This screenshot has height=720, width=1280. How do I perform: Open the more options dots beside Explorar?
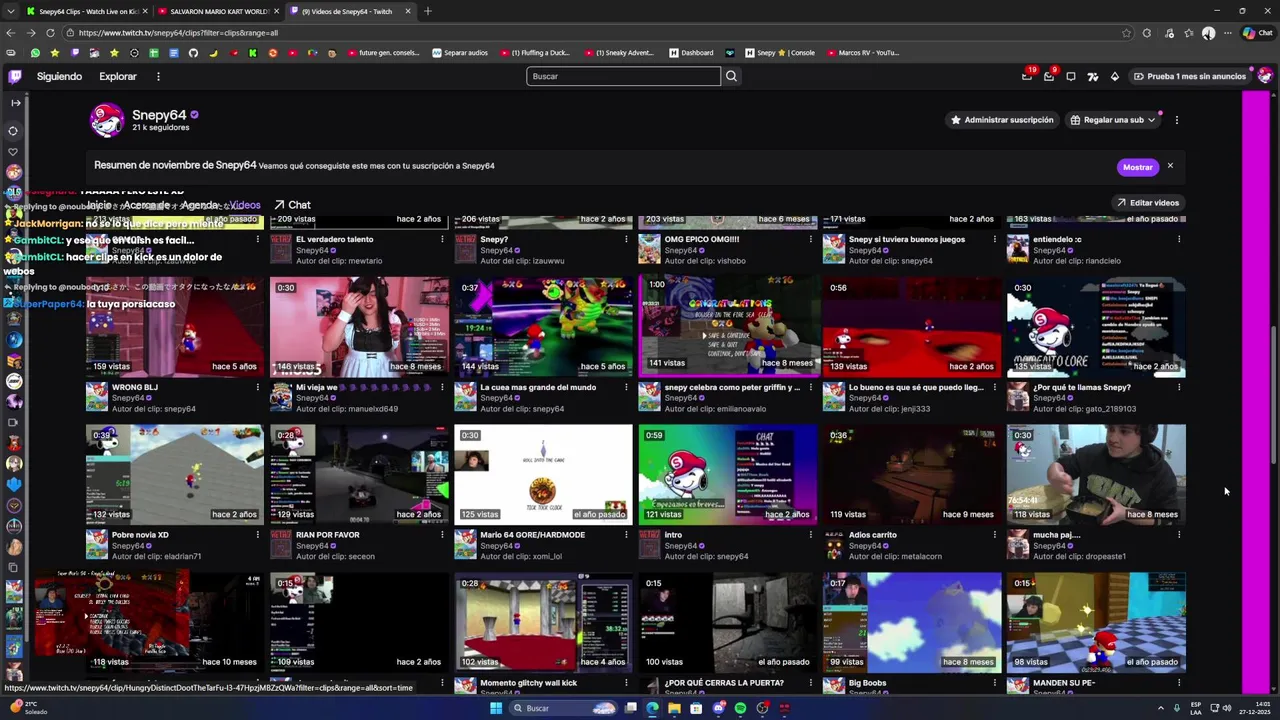[158, 76]
